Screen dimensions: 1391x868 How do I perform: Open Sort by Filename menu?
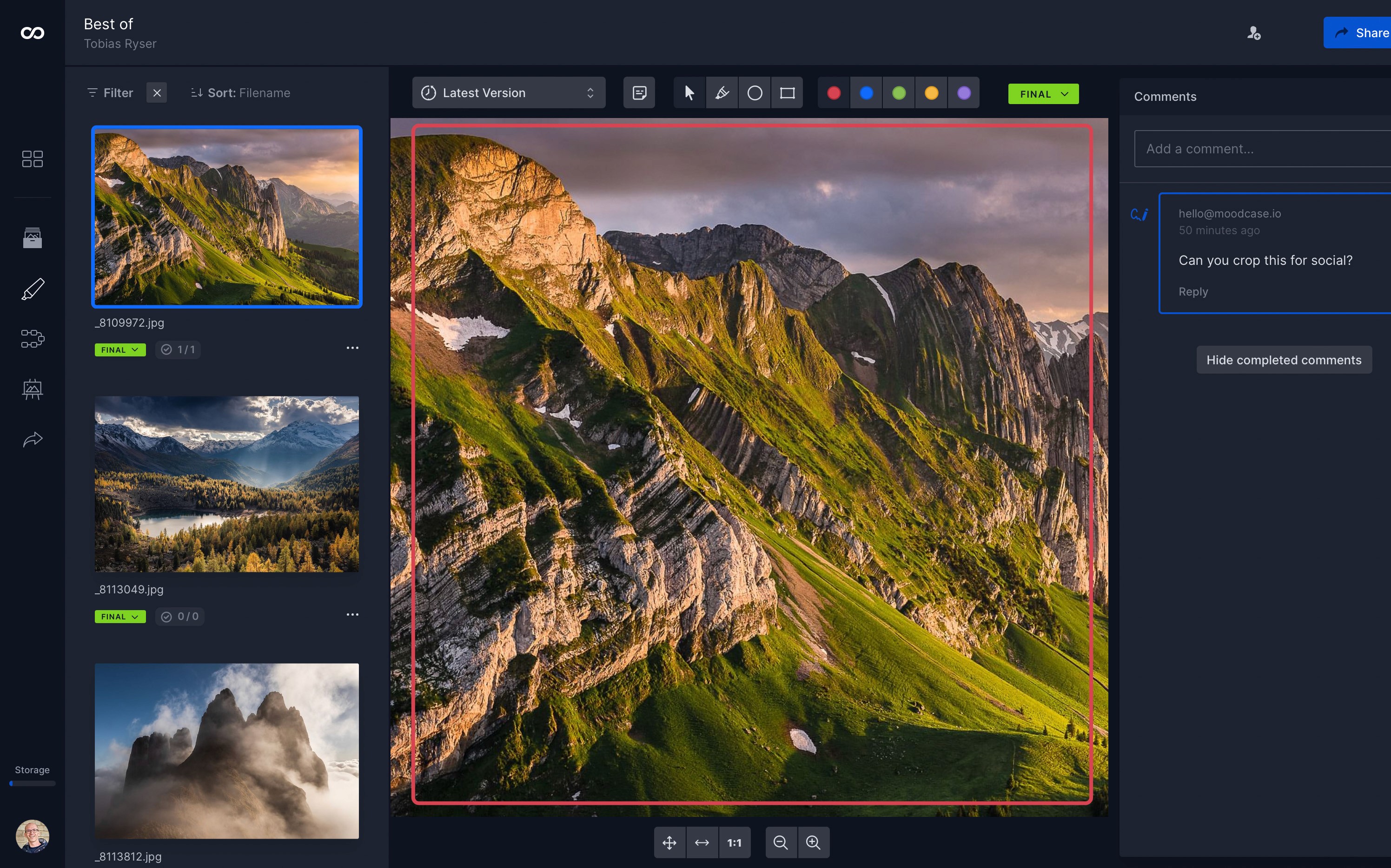coord(241,93)
